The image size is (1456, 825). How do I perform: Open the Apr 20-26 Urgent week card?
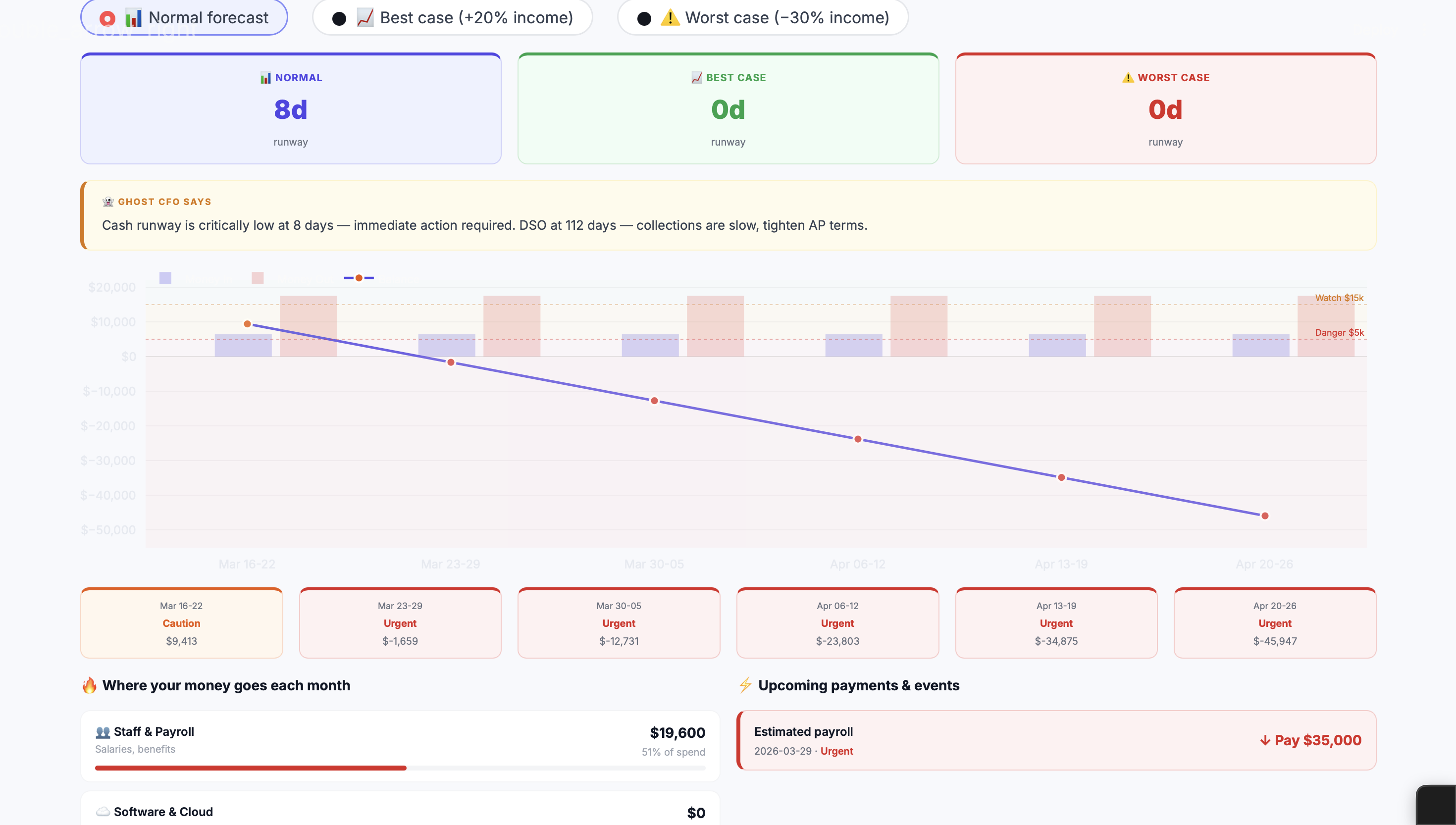click(1274, 623)
